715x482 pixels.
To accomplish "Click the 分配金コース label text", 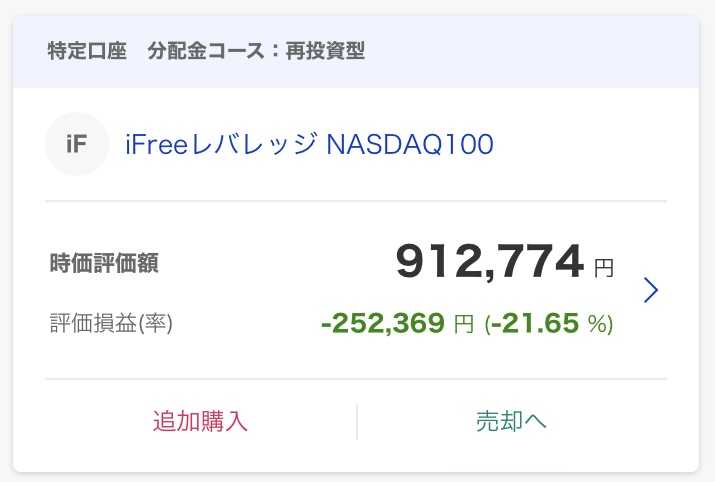I will [206, 51].
